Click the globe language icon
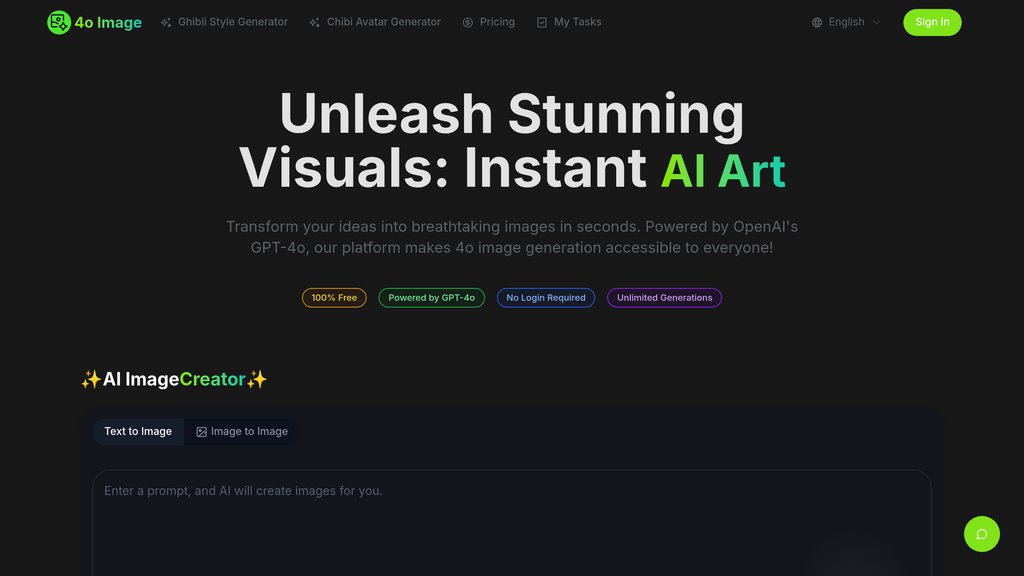Image resolution: width=1024 pixels, height=576 pixels. [817, 22]
